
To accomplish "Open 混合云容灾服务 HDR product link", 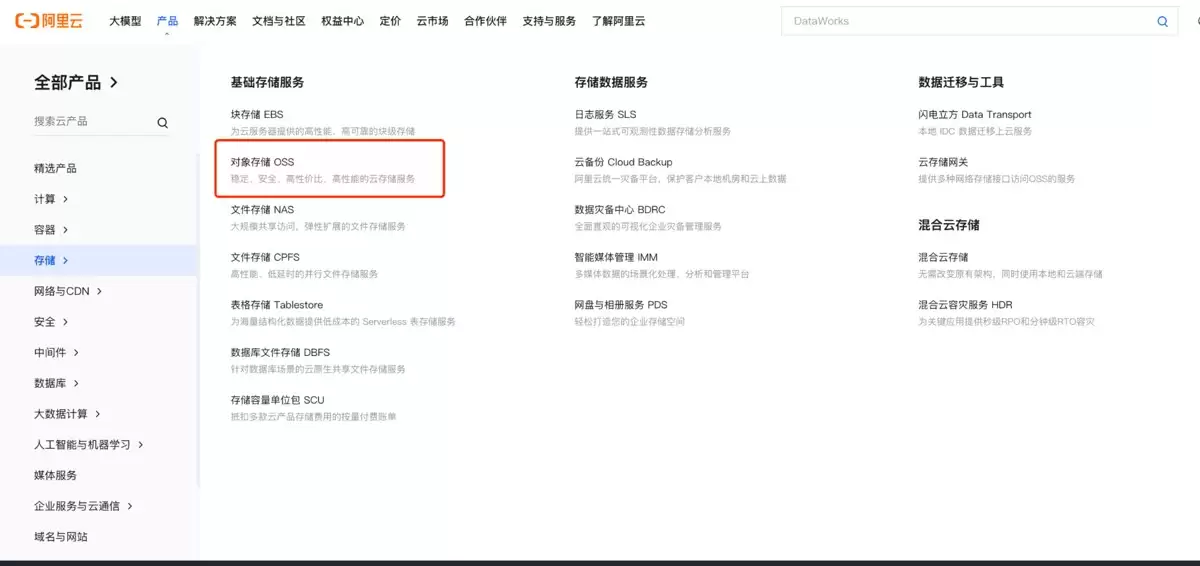I will click(x=966, y=305).
